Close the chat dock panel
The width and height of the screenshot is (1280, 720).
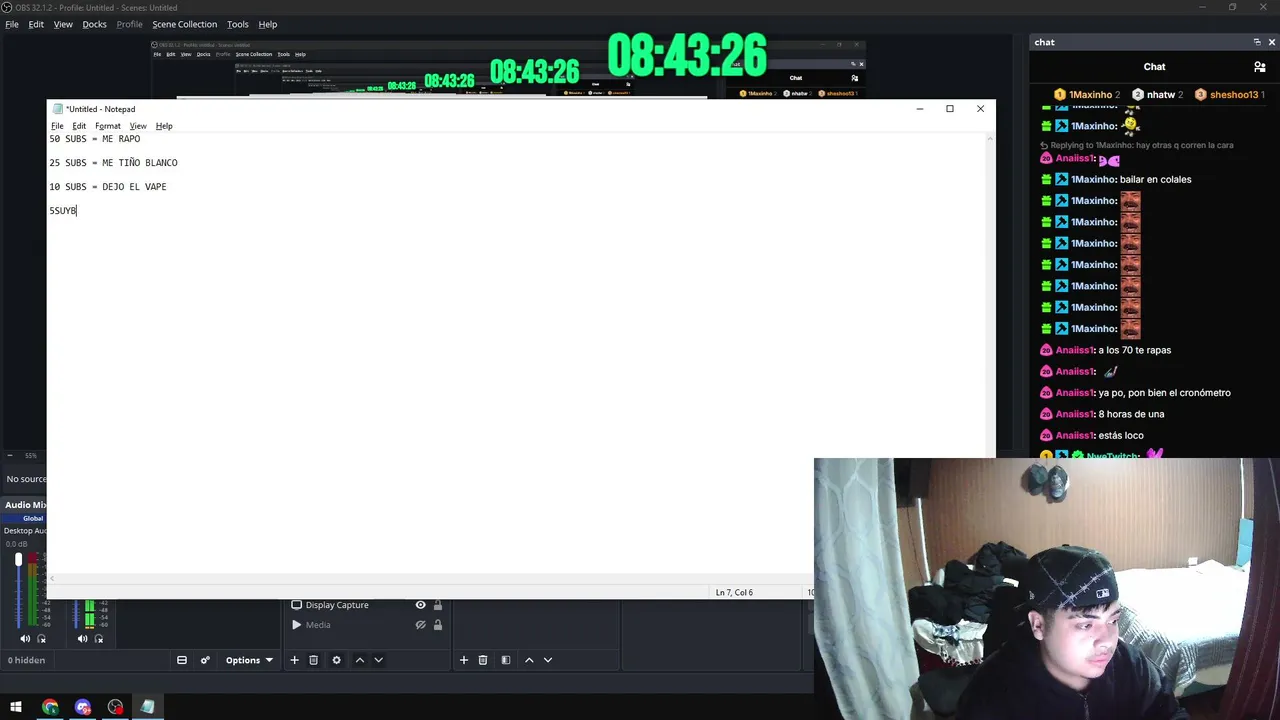(x=1272, y=42)
